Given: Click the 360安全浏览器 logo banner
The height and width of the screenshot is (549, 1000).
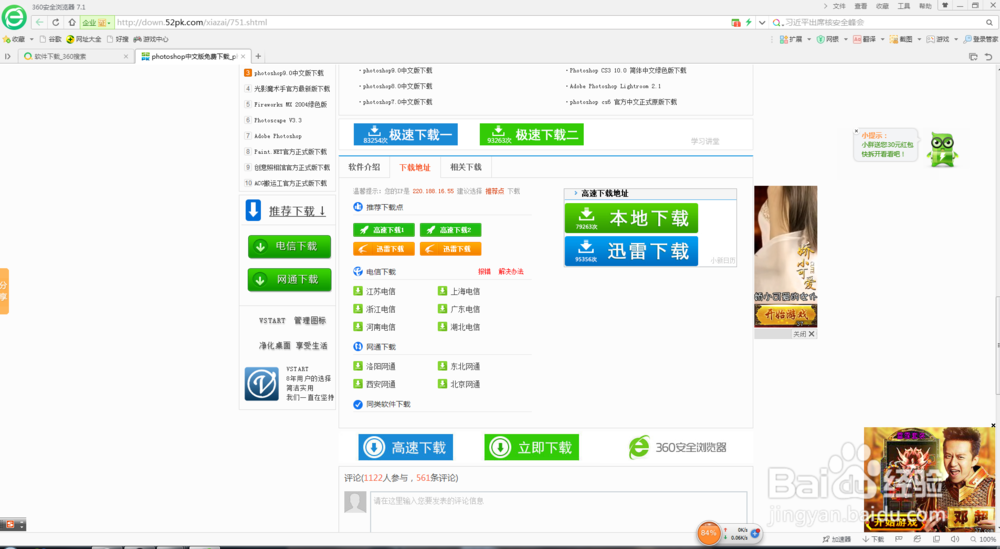Looking at the screenshot, I should click(x=677, y=448).
